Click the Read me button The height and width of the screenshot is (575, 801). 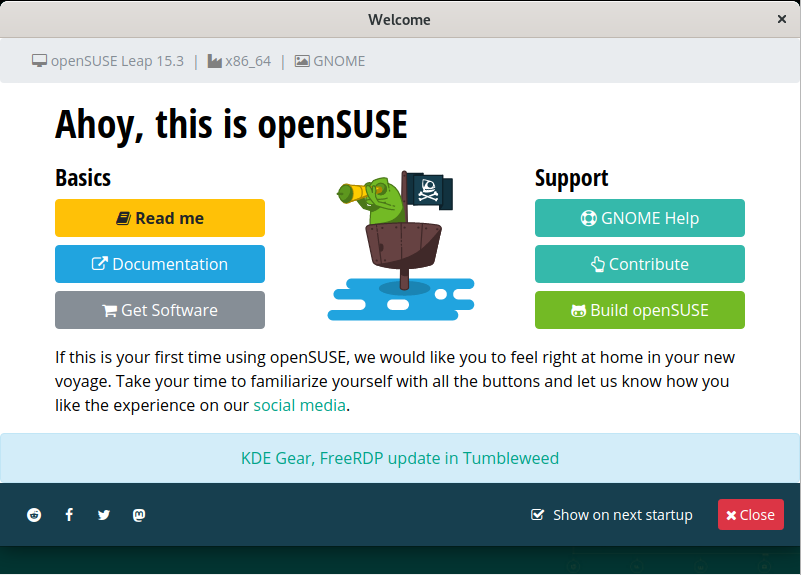point(160,218)
